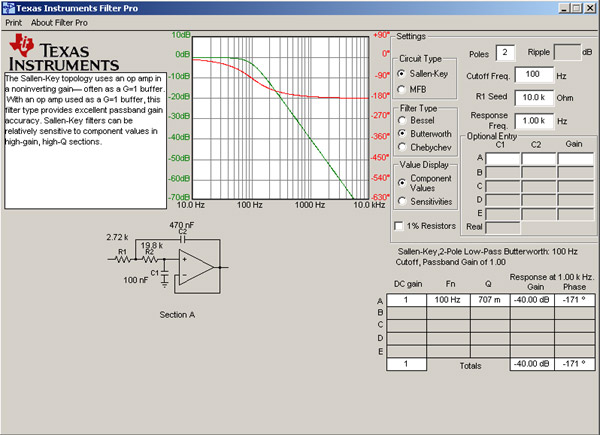
Task: Click the R1 Seed input field
Action: [534, 98]
